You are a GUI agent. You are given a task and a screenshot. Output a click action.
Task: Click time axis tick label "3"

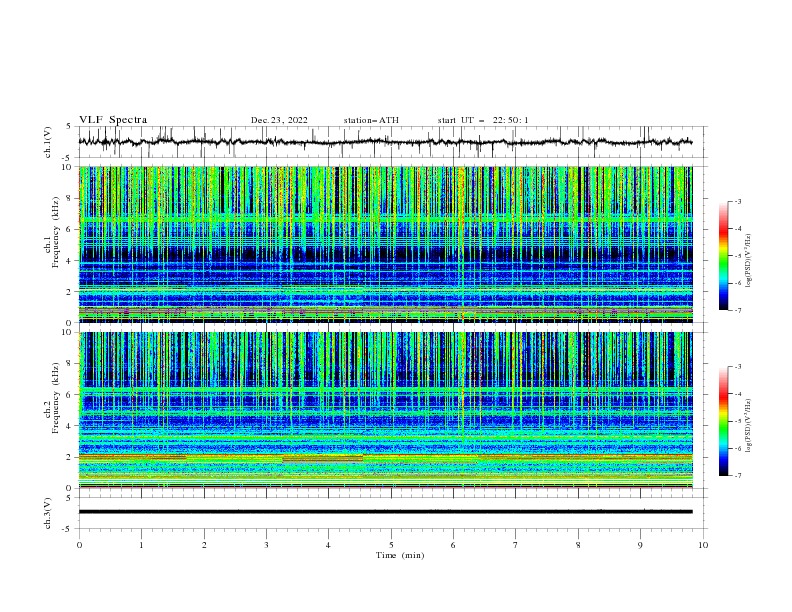point(266,545)
